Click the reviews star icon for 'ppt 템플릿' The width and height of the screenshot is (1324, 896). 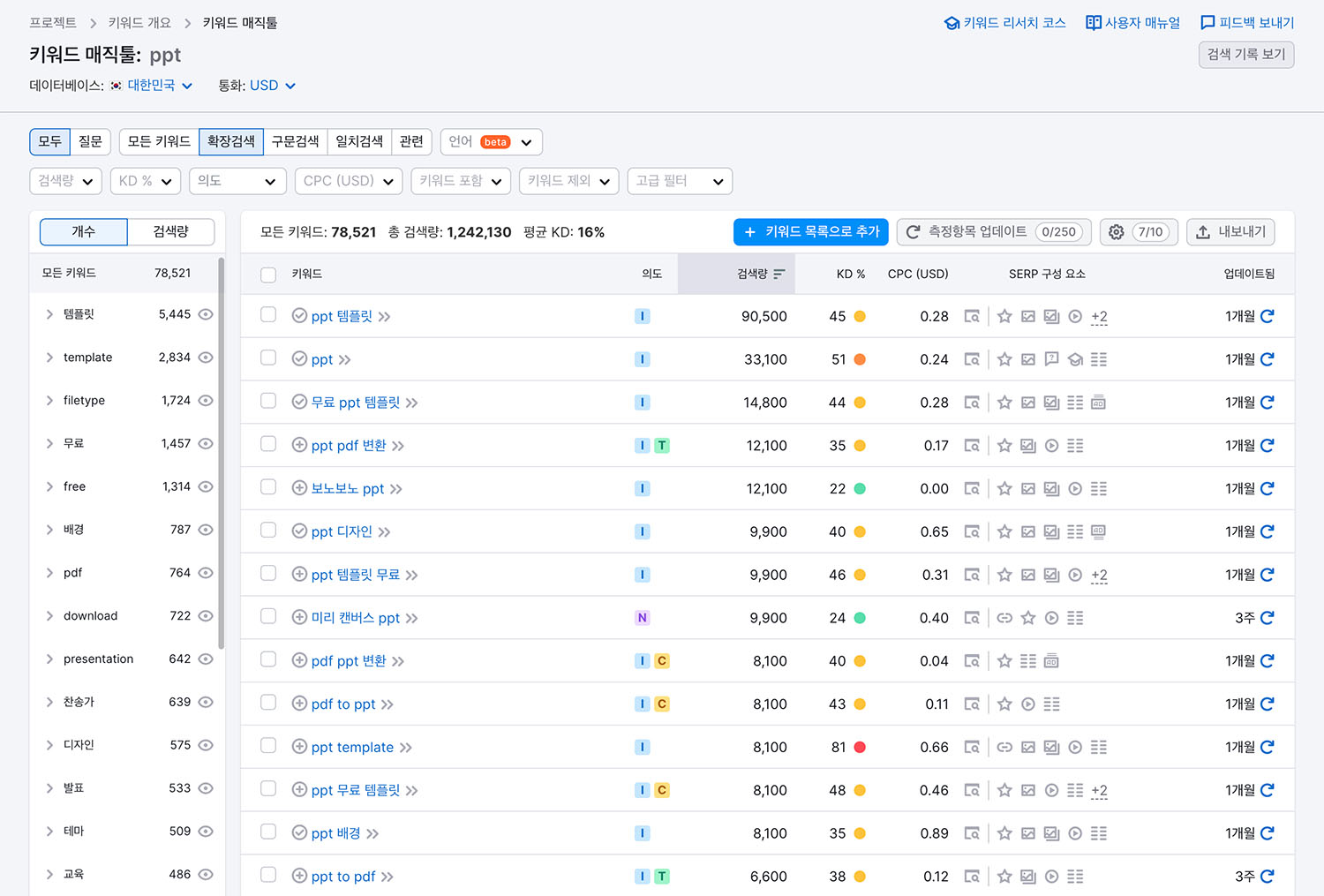point(1004,316)
